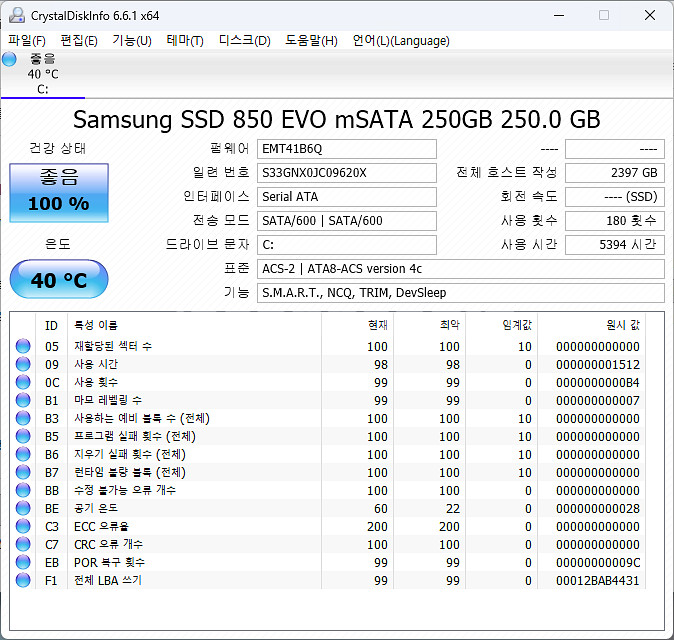Select the 전체 LBA 쓰기 row
Screen dimensions: 674x640
point(328,580)
